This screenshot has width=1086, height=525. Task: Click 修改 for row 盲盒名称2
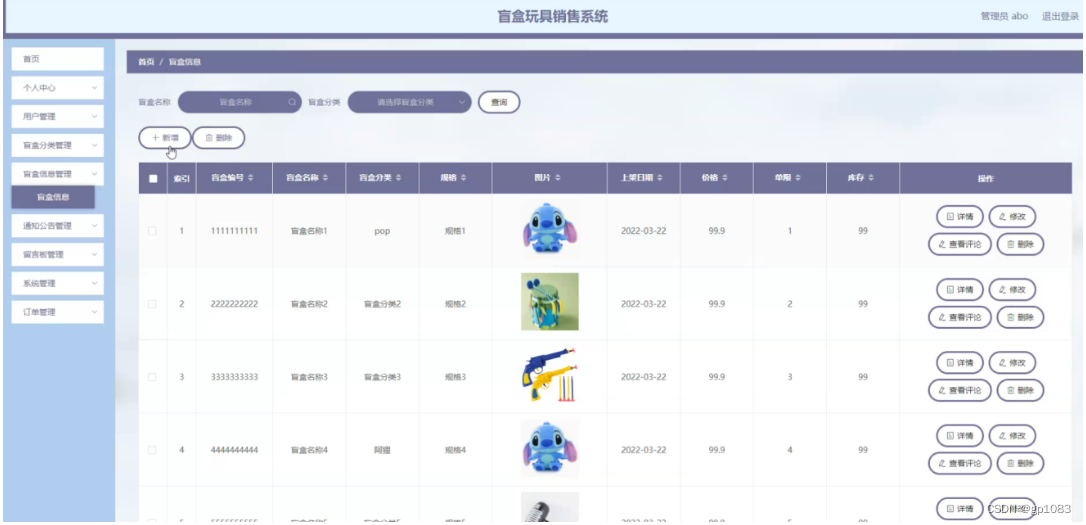pos(1012,290)
